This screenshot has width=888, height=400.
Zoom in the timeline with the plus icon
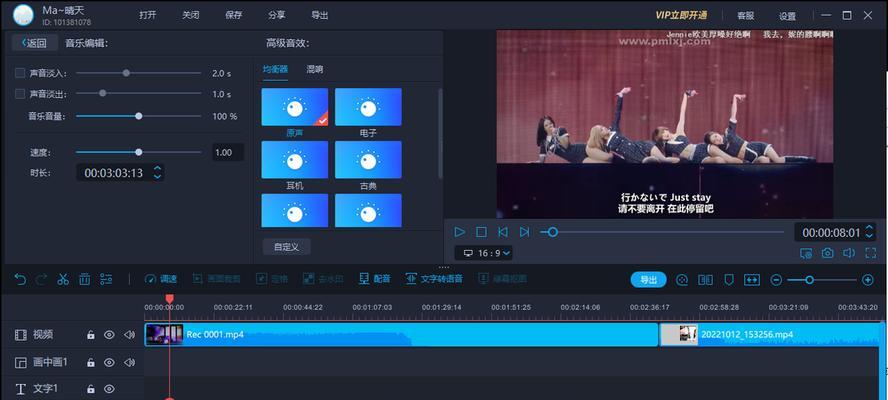tap(868, 280)
